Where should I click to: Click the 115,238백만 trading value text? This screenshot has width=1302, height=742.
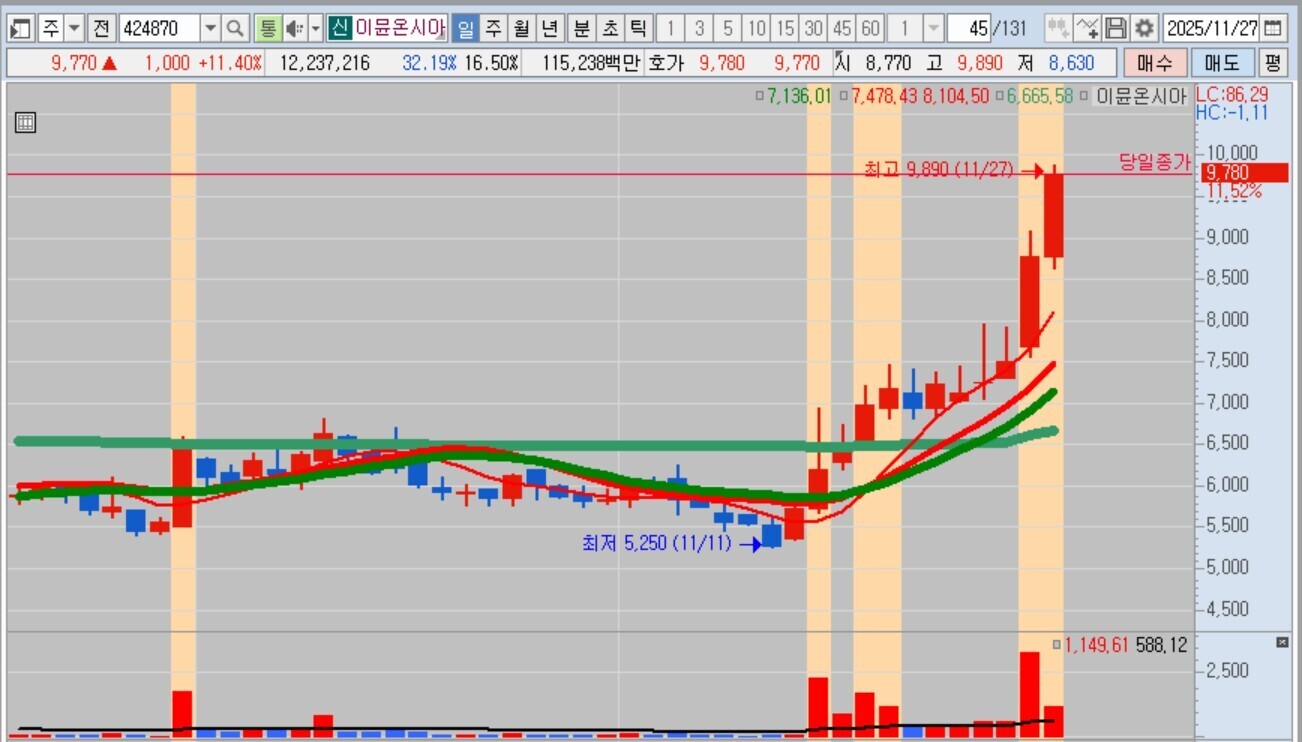point(592,64)
